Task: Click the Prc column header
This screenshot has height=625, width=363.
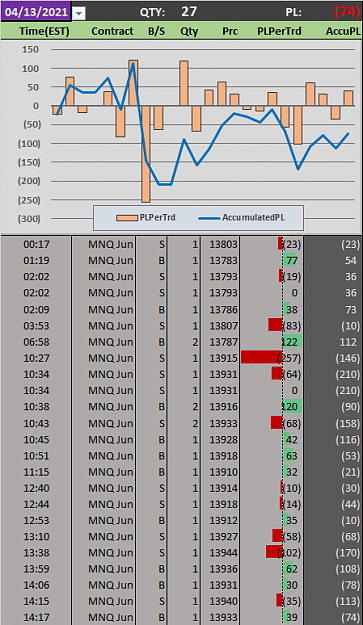Action: coord(230,31)
